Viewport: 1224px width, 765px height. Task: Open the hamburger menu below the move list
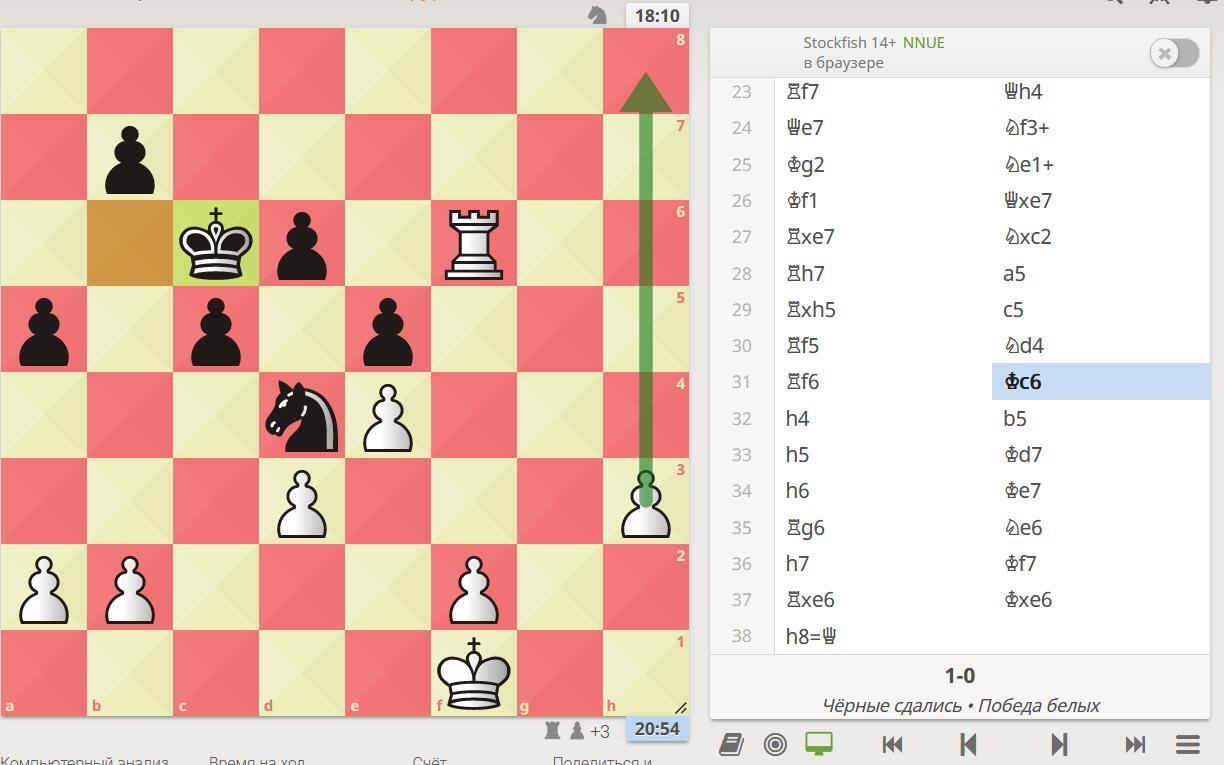(1187, 744)
